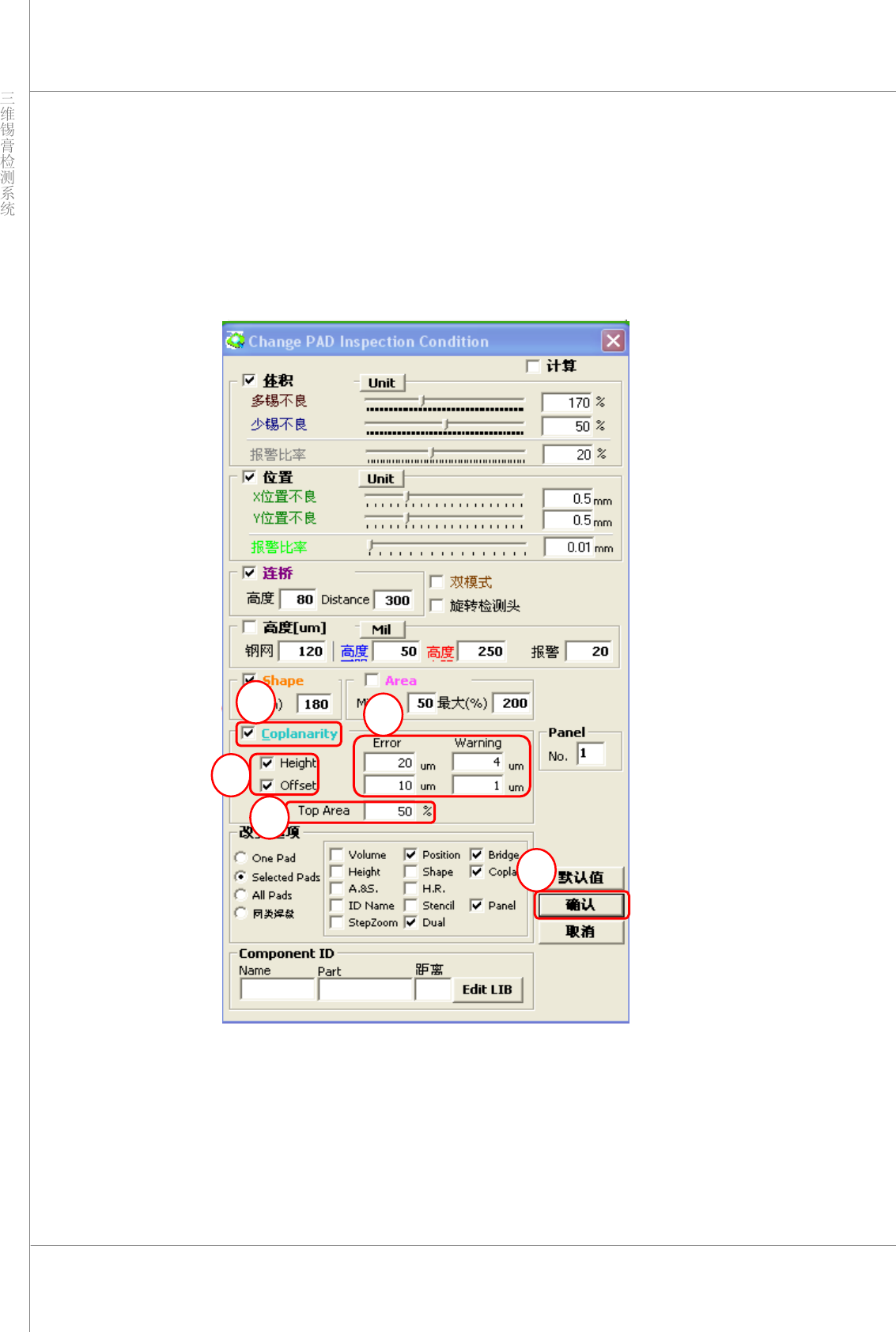Confirm with the 确认 button
Image resolution: width=896 pixels, height=1332 pixels.
pyautogui.click(x=581, y=905)
